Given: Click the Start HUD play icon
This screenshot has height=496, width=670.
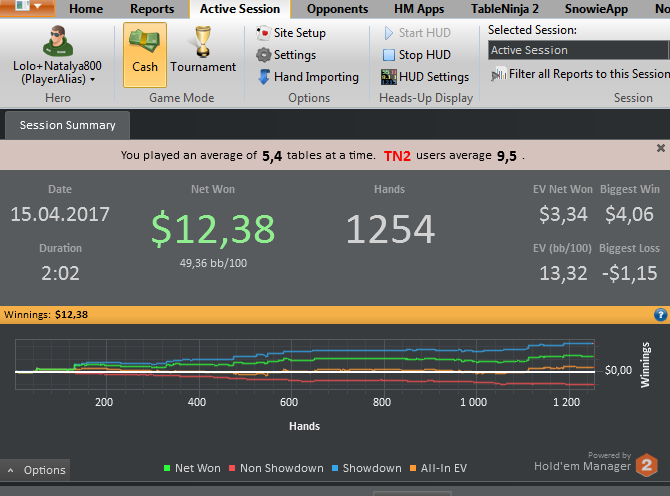Looking at the screenshot, I should 389,33.
